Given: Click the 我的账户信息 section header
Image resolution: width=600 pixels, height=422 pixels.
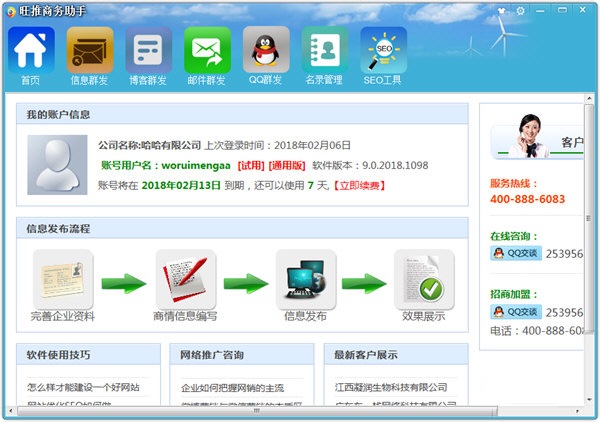Looking at the screenshot, I should [x=242, y=114].
